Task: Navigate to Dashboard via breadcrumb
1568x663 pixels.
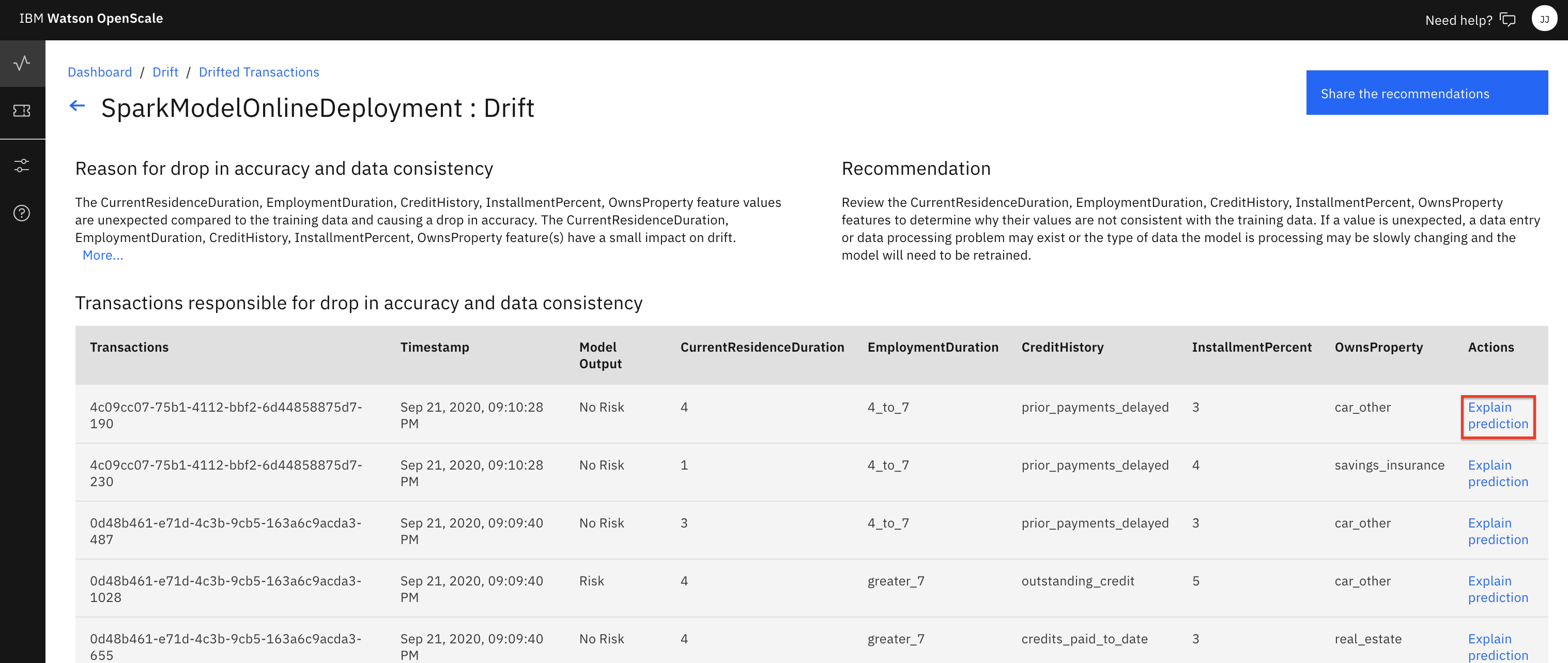Action: 99,72
